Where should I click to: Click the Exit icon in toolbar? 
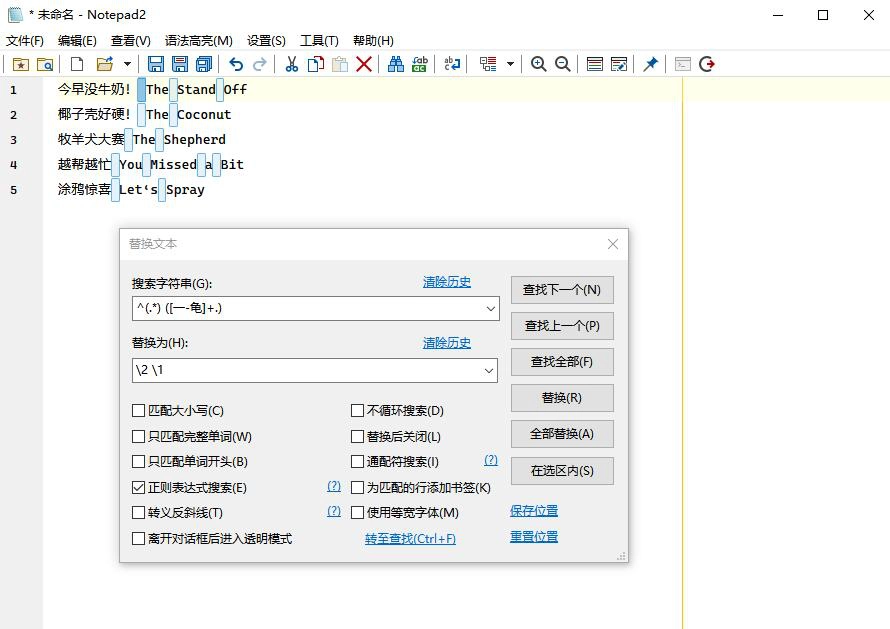(x=707, y=64)
